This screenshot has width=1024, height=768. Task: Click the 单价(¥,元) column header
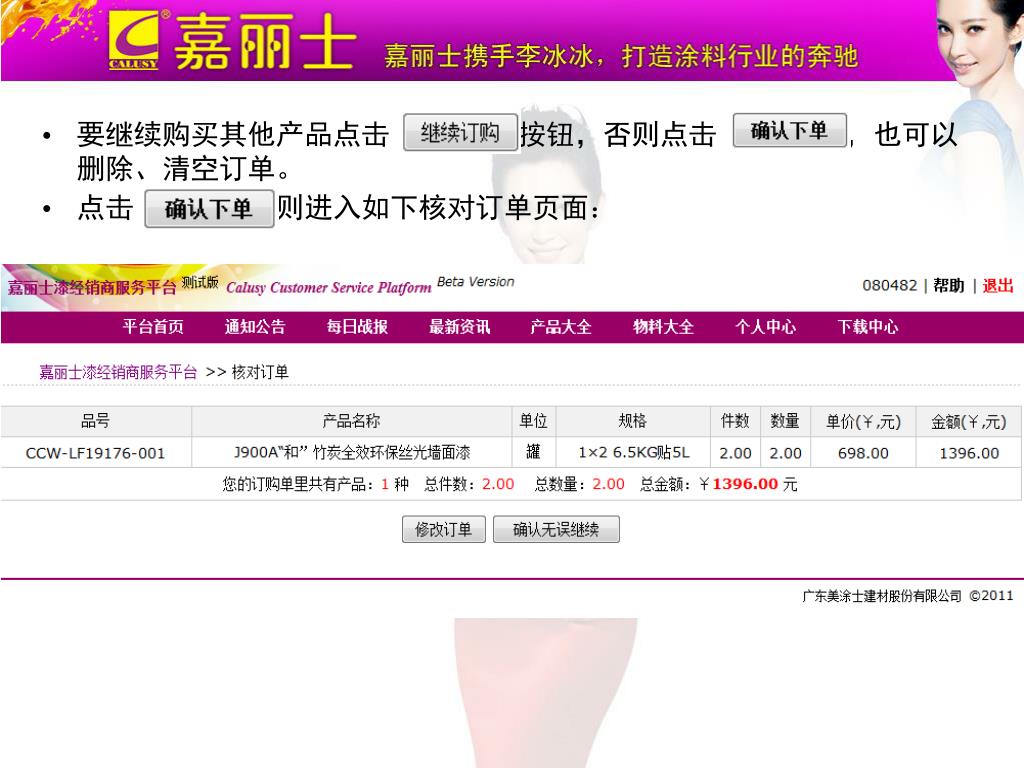(x=863, y=421)
